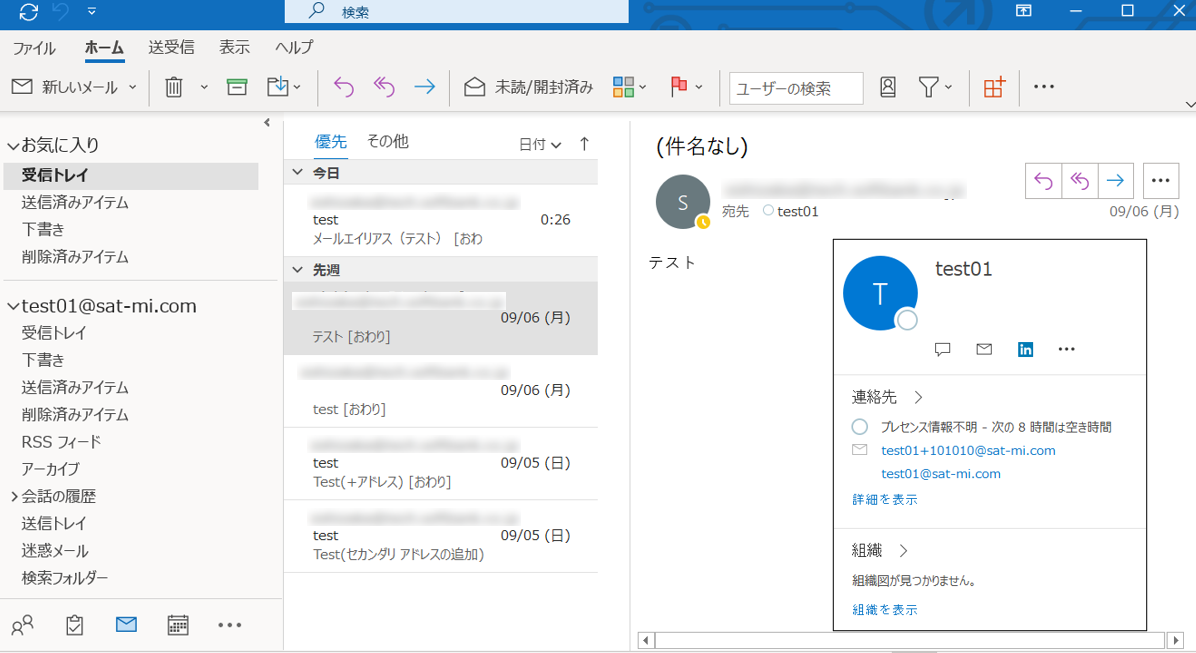The height and width of the screenshot is (653, 1196).
Task: Click forward arrow in reading pane header
Action: click(1115, 181)
